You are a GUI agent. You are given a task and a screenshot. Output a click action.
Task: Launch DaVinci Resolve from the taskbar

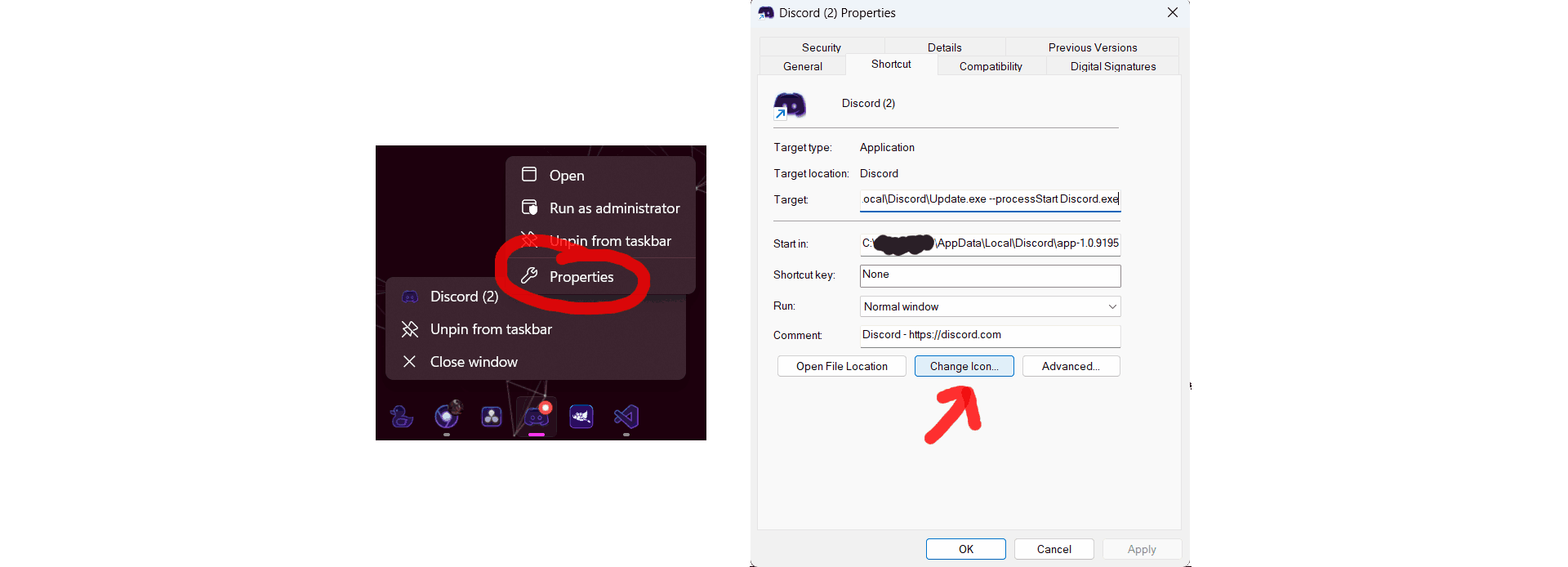[492, 417]
